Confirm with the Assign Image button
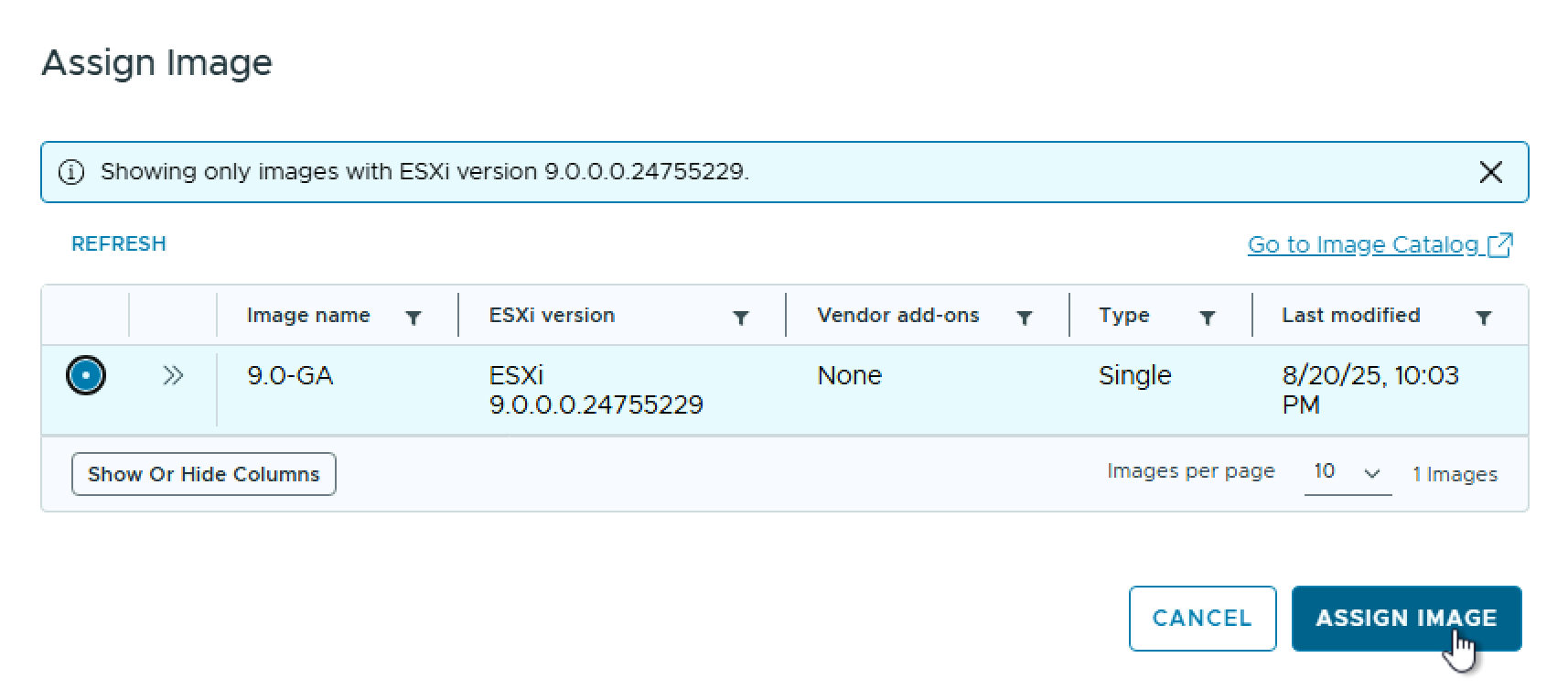This screenshot has width=1568, height=690. pos(1406,619)
